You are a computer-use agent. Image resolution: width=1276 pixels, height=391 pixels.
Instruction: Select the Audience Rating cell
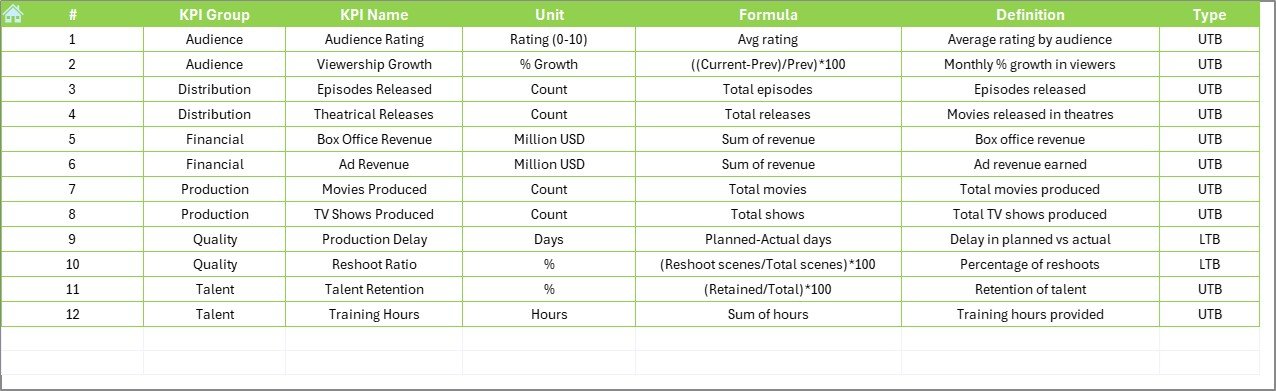(x=374, y=40)
